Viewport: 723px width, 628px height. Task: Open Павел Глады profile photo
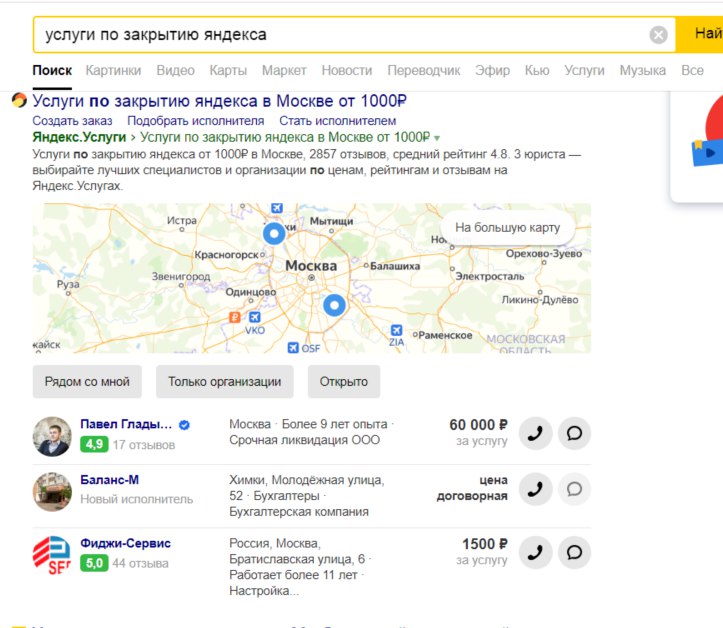tap(52, 437)
